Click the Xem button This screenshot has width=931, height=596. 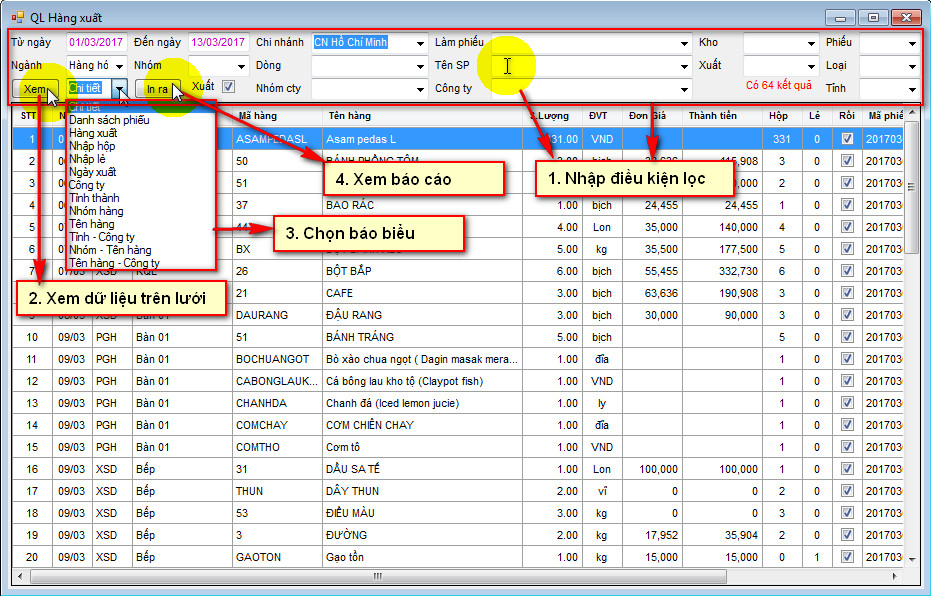(x=35, y=89)
